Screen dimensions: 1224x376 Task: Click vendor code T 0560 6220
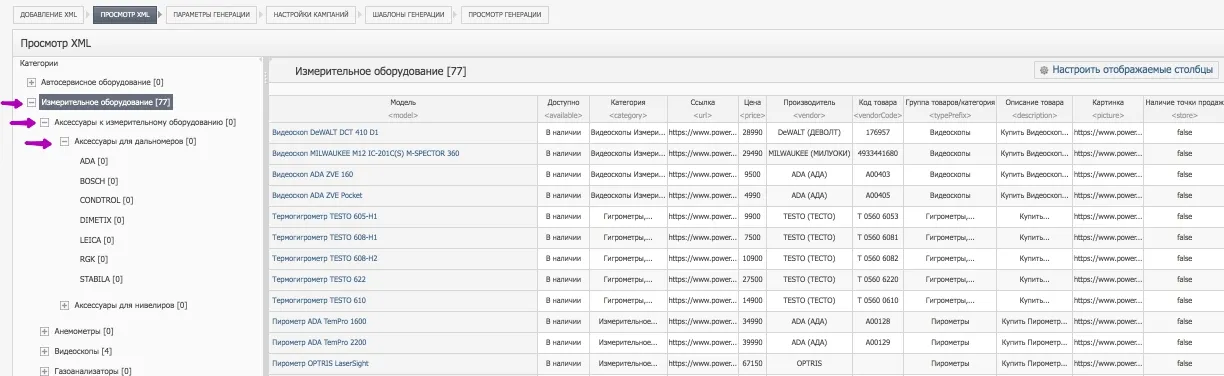click(878, 279)
